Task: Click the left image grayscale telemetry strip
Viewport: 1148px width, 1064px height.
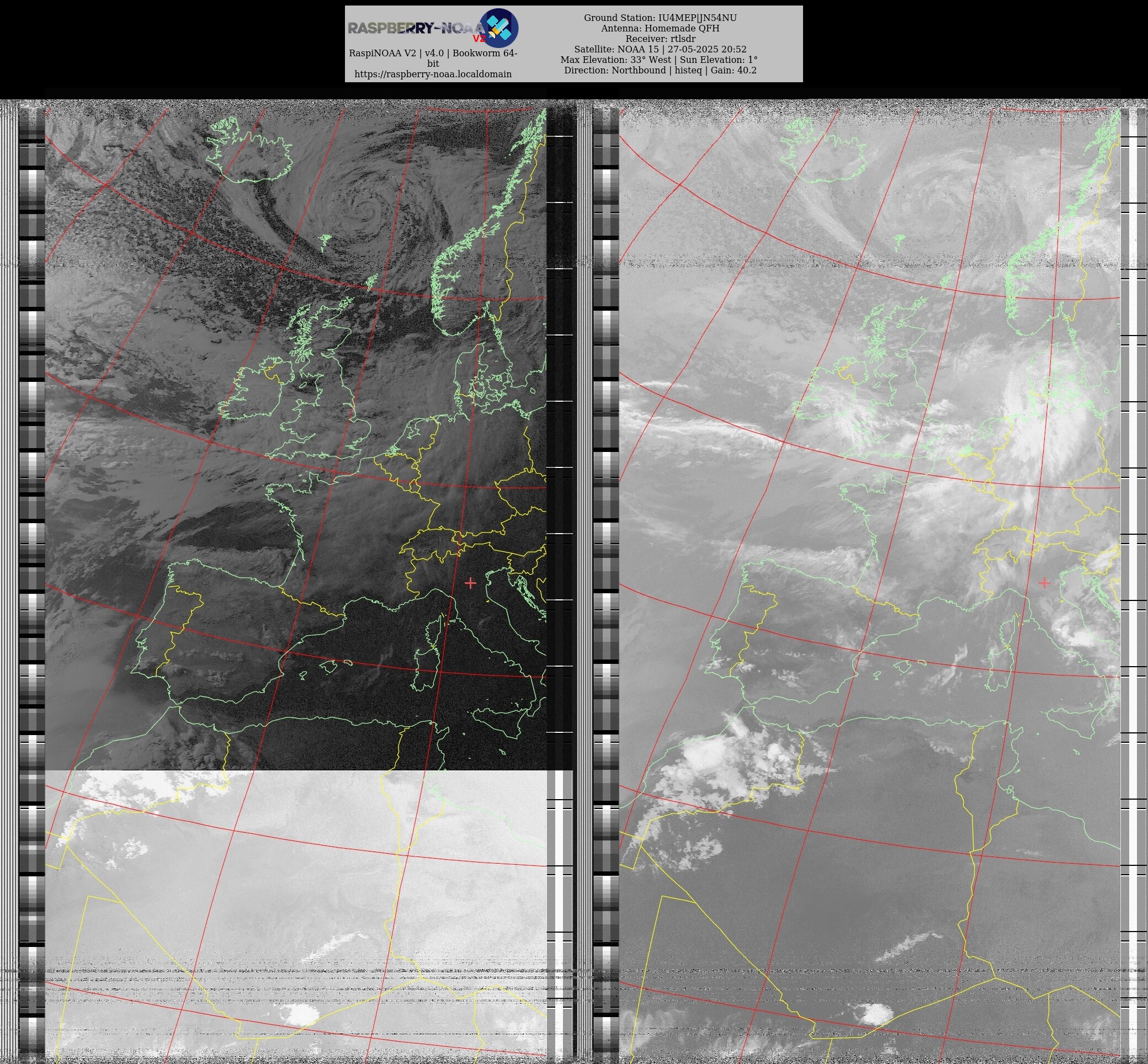Action: (x=31, y=582)
